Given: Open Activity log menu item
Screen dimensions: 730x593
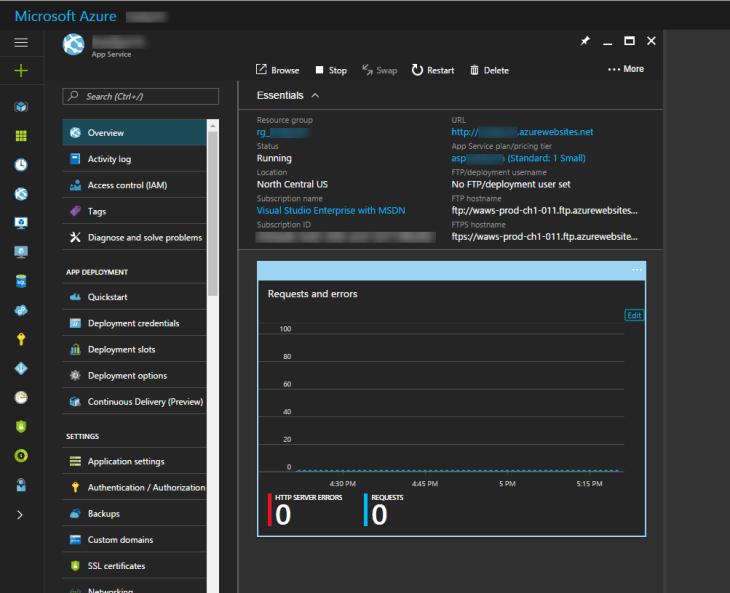Looking at the screenshot, I should pyautogui.click(x=109, y=159).
